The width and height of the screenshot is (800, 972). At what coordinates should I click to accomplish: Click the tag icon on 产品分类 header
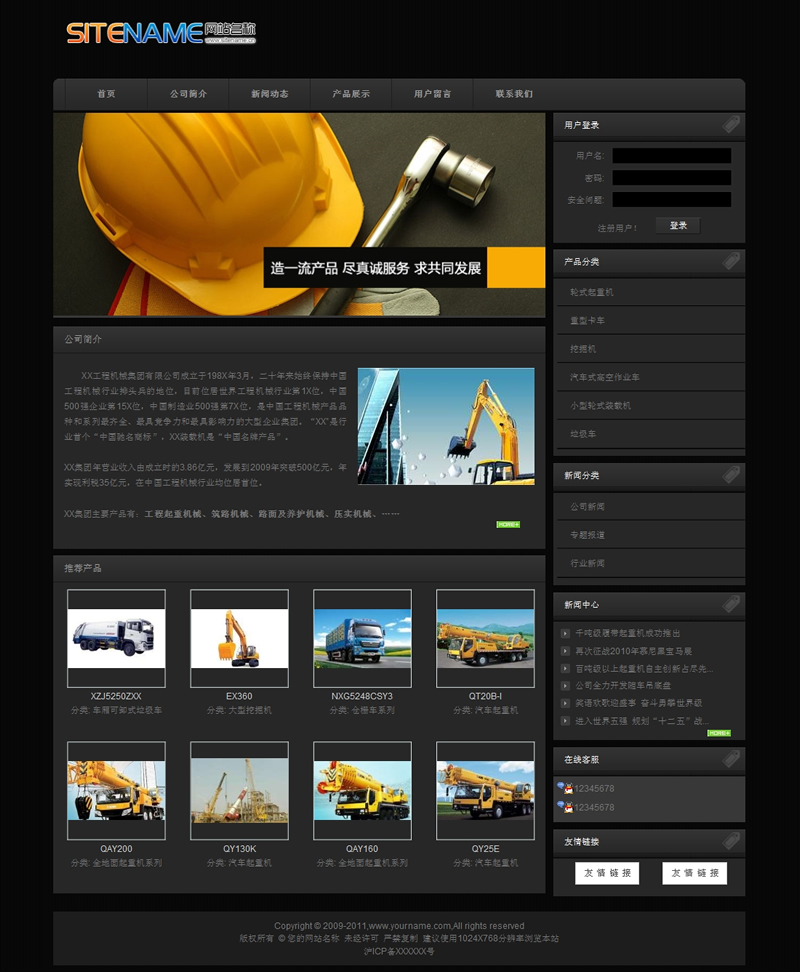[731, 261]
